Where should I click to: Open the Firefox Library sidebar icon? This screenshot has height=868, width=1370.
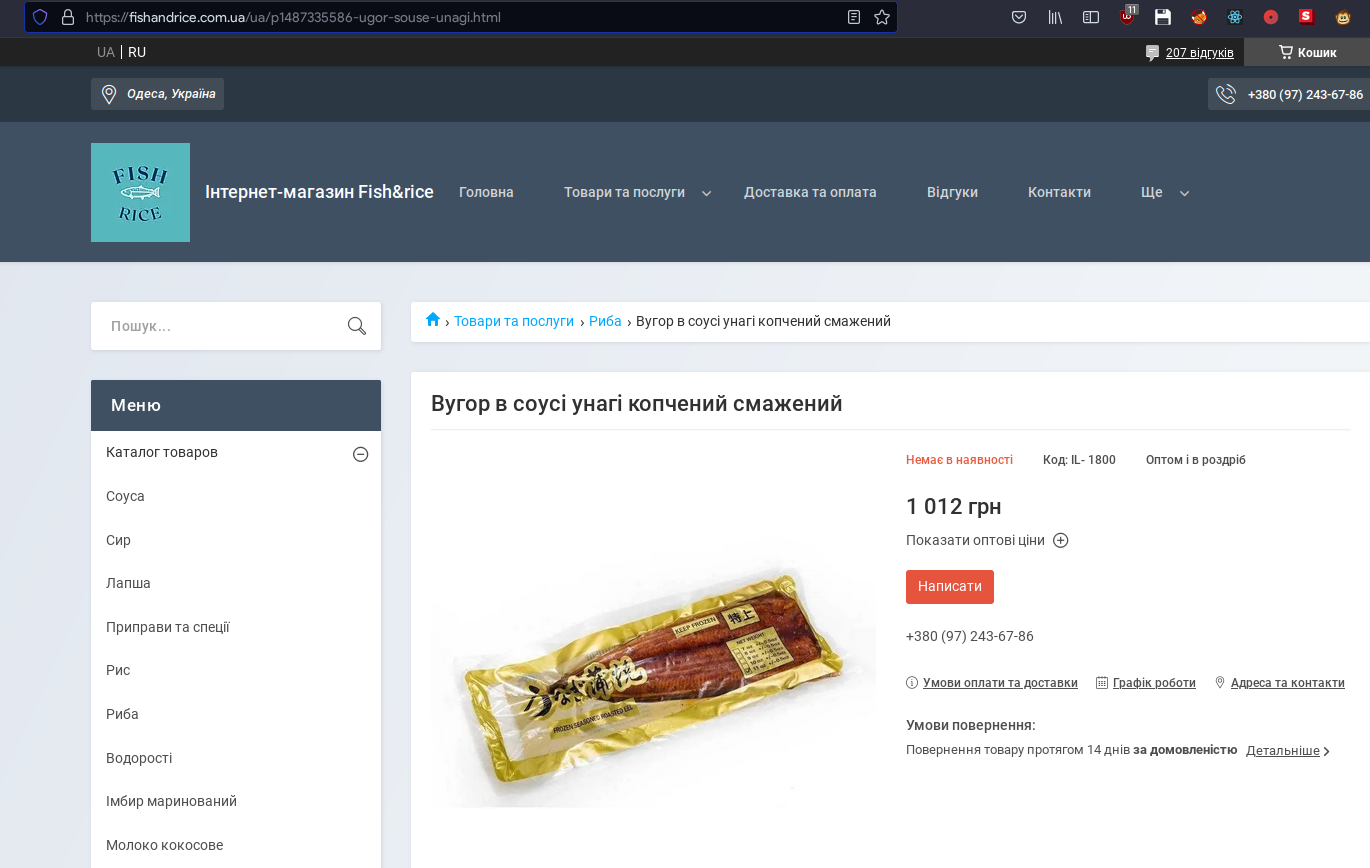coord(1055,16)
